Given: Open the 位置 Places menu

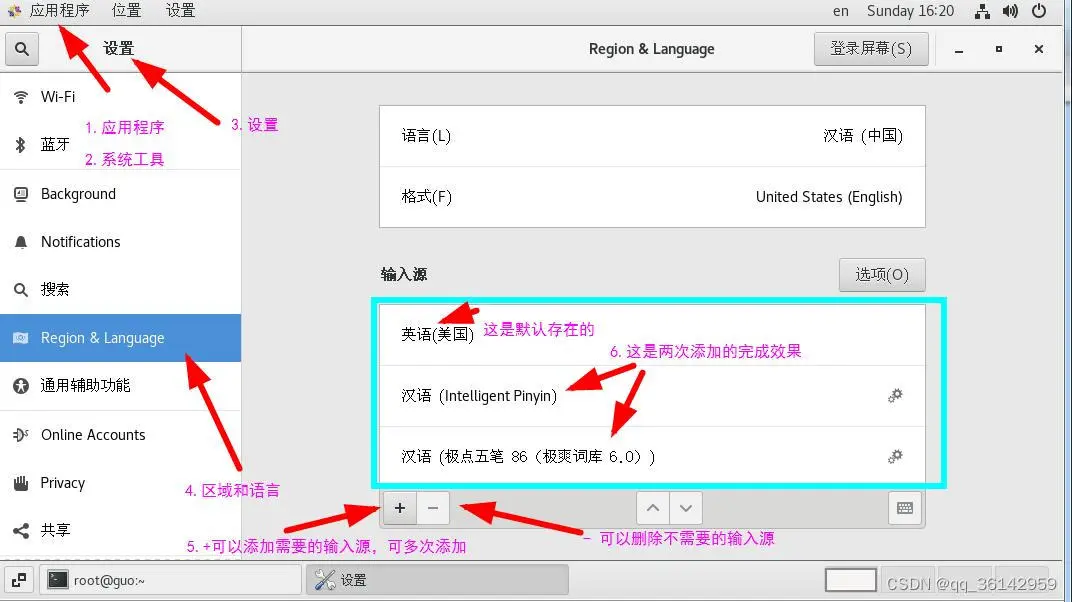Looking at the screenshot, I should click(126, 11).
